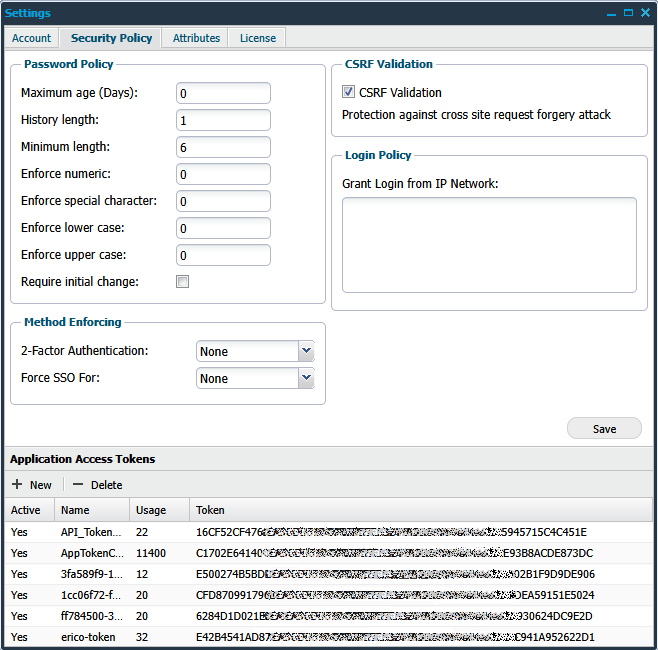Image resolution: width=658 pixels, height=650 pixels.
Task: Click the minus icon beside Delete
Action: tap(78, 484)
